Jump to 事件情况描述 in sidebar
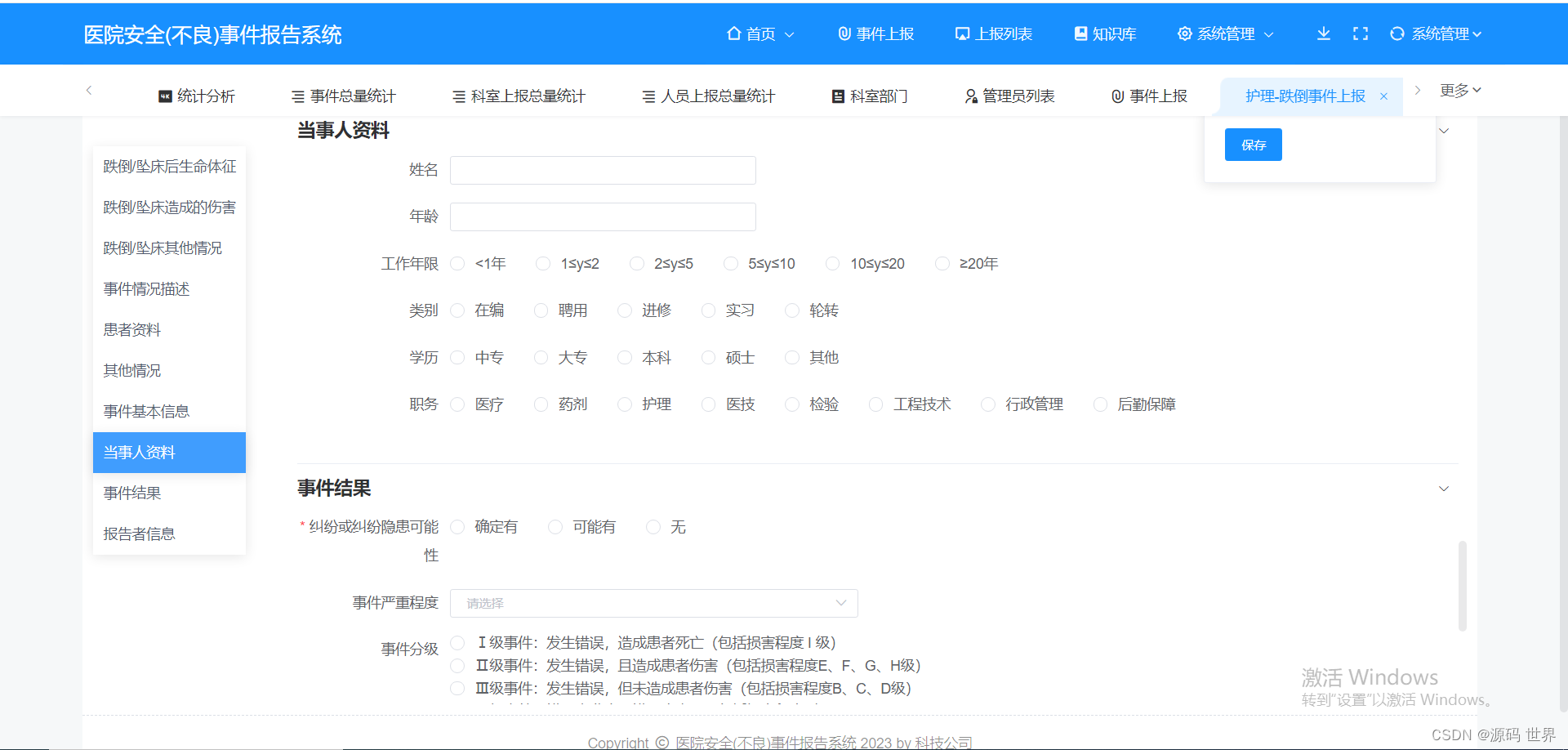 click(169, 289)
